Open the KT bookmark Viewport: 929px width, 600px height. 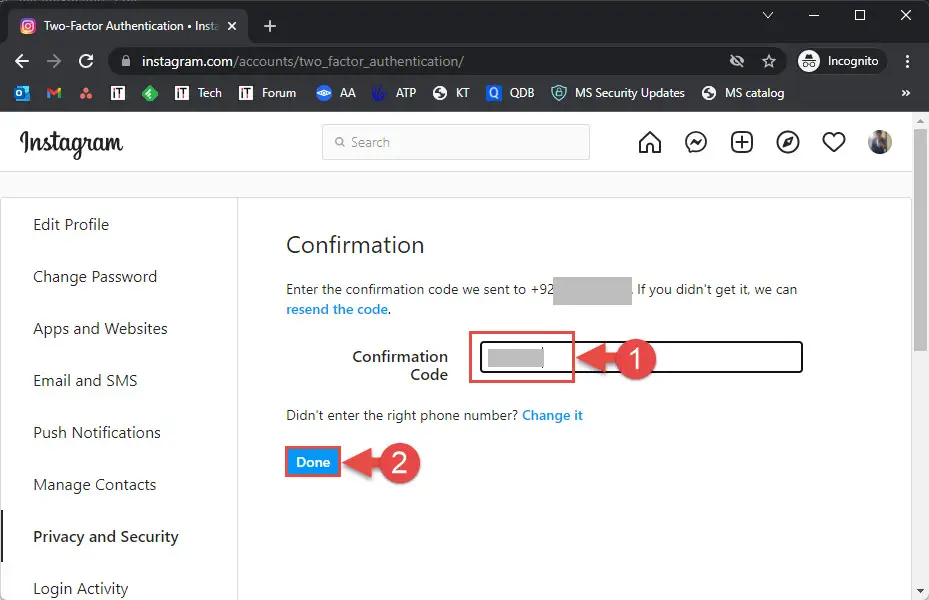click(x=451, y=93)
